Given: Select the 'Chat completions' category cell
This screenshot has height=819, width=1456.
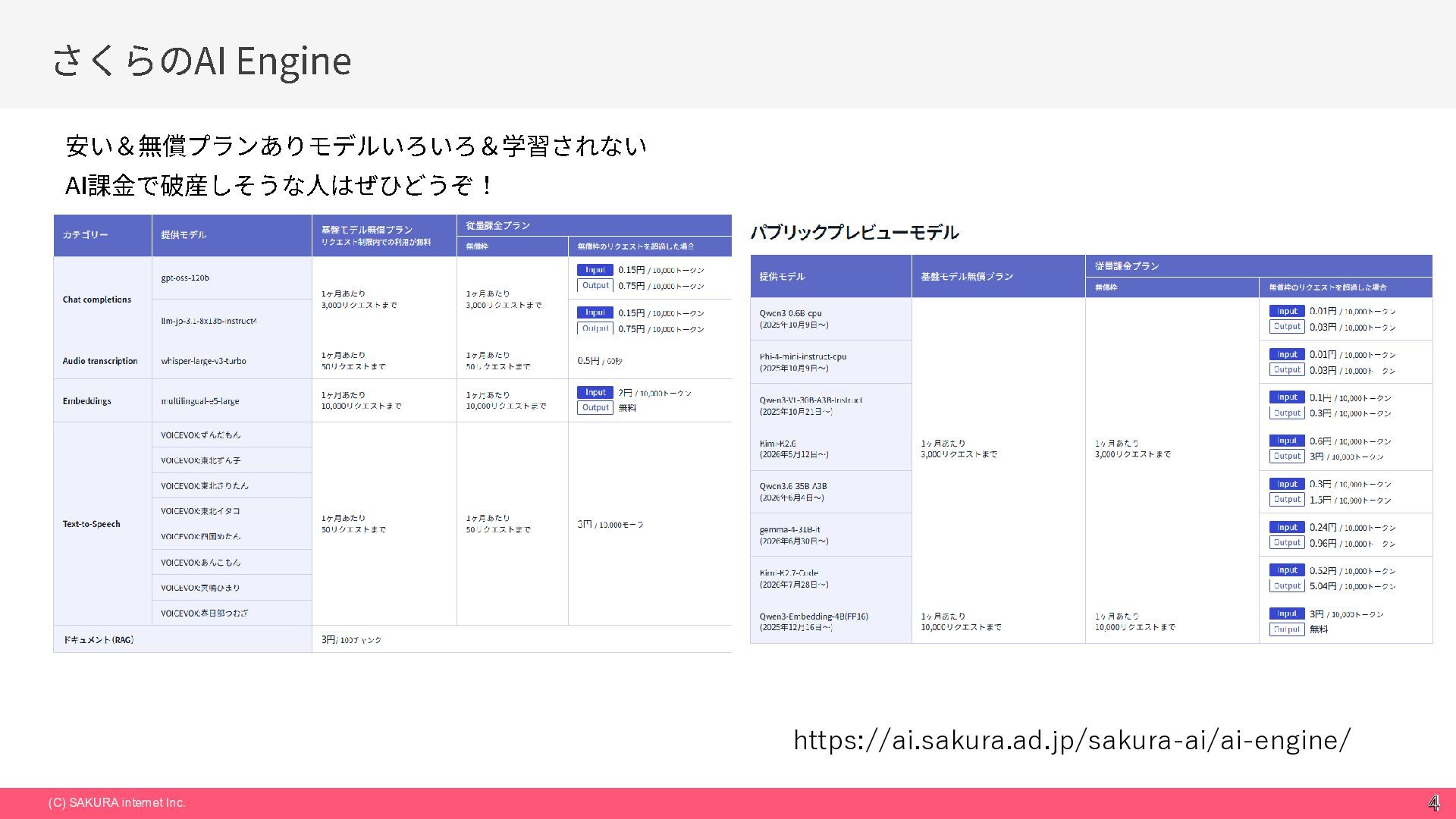Looking at the screenshot, I should coord(102,300).
